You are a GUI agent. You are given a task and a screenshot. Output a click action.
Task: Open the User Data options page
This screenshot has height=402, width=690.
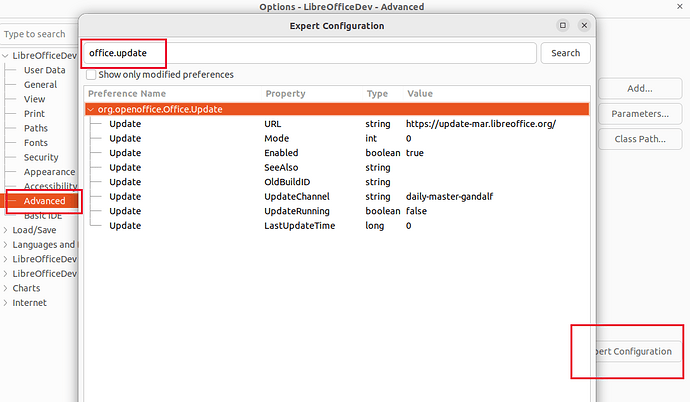(x=44, y=70)
